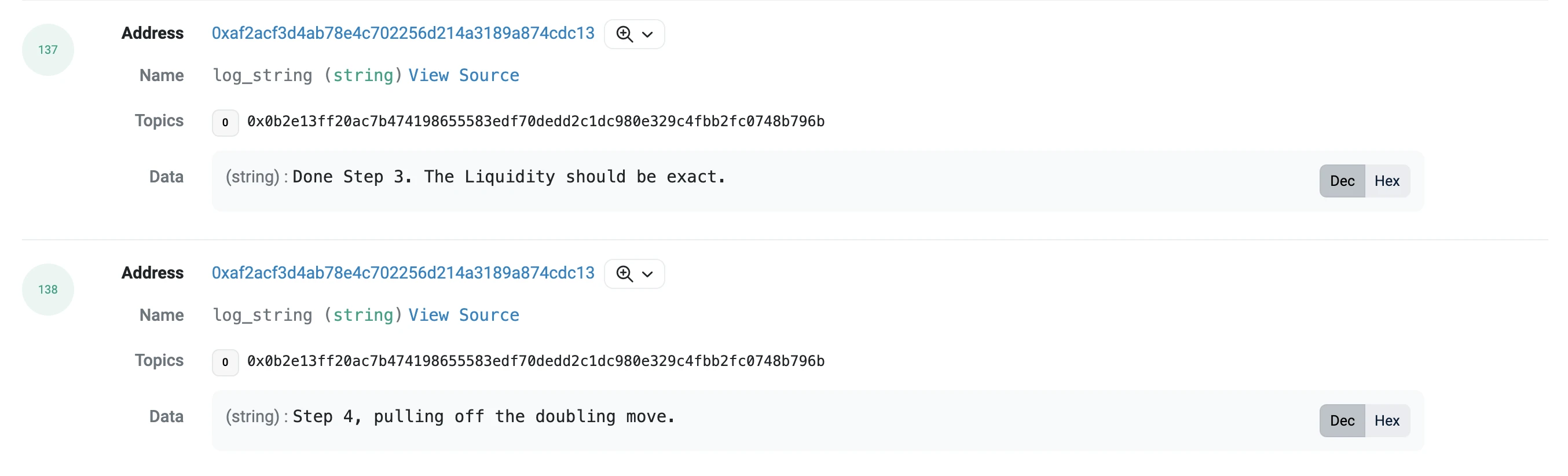Click the topic hash in log 138
The image size is (1568, 476).
coord(536,361)
